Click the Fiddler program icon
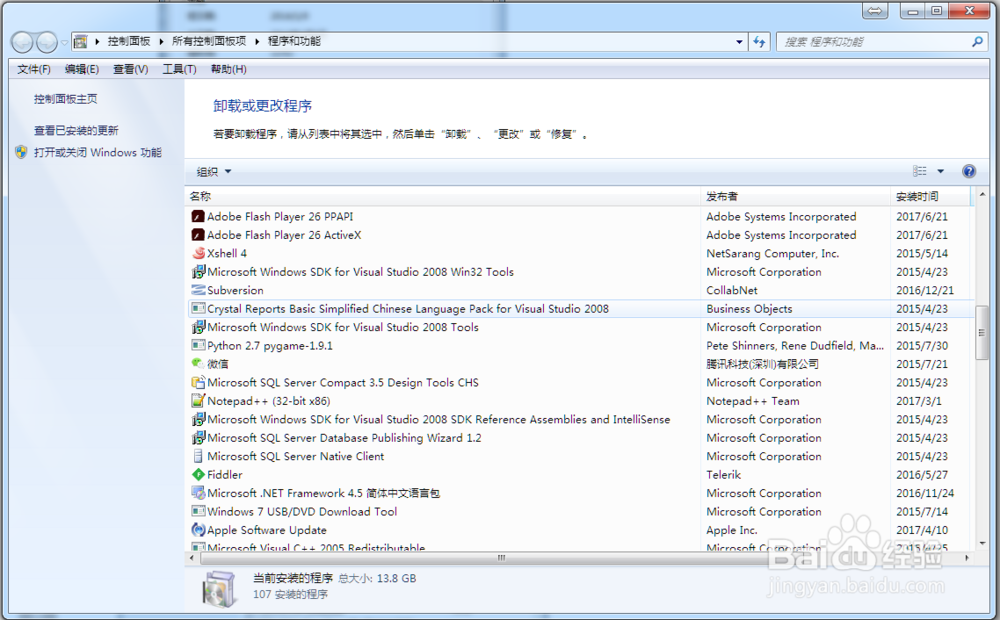Image resolution: width=1000 pixels, height=620 pixels. 198,475
